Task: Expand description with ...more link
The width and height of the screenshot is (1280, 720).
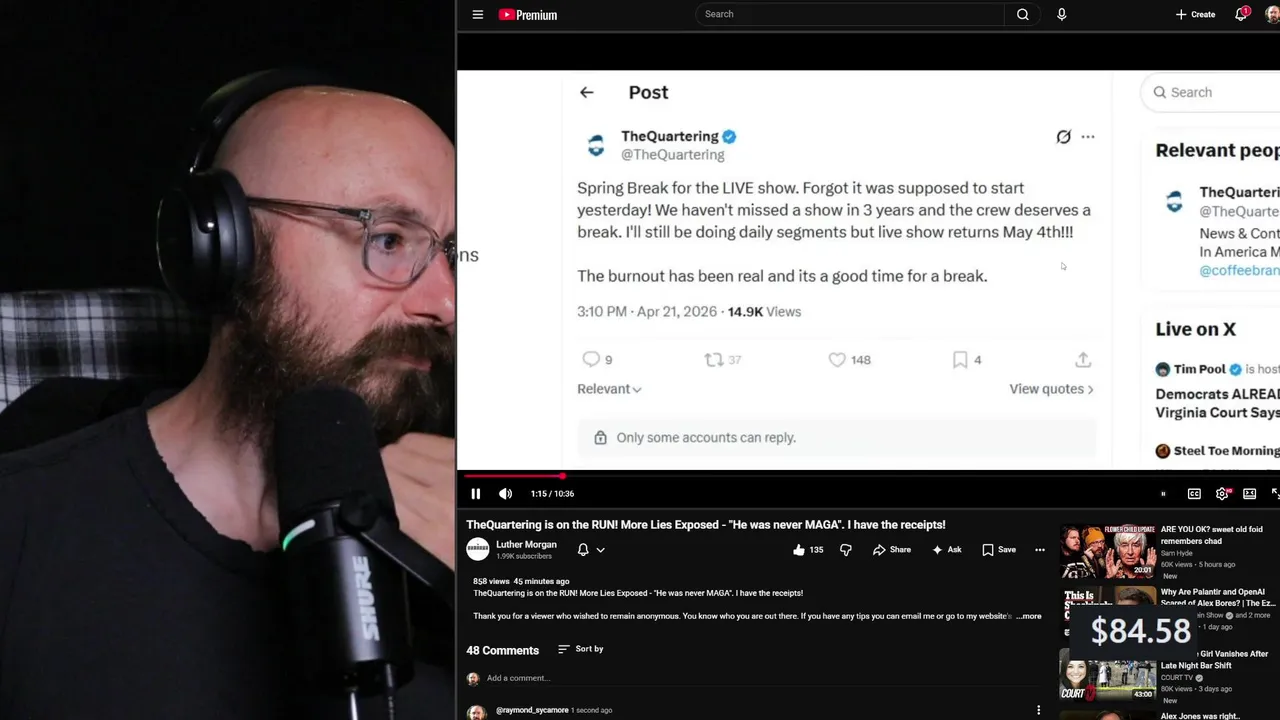Action: [x=1029, y=616]
